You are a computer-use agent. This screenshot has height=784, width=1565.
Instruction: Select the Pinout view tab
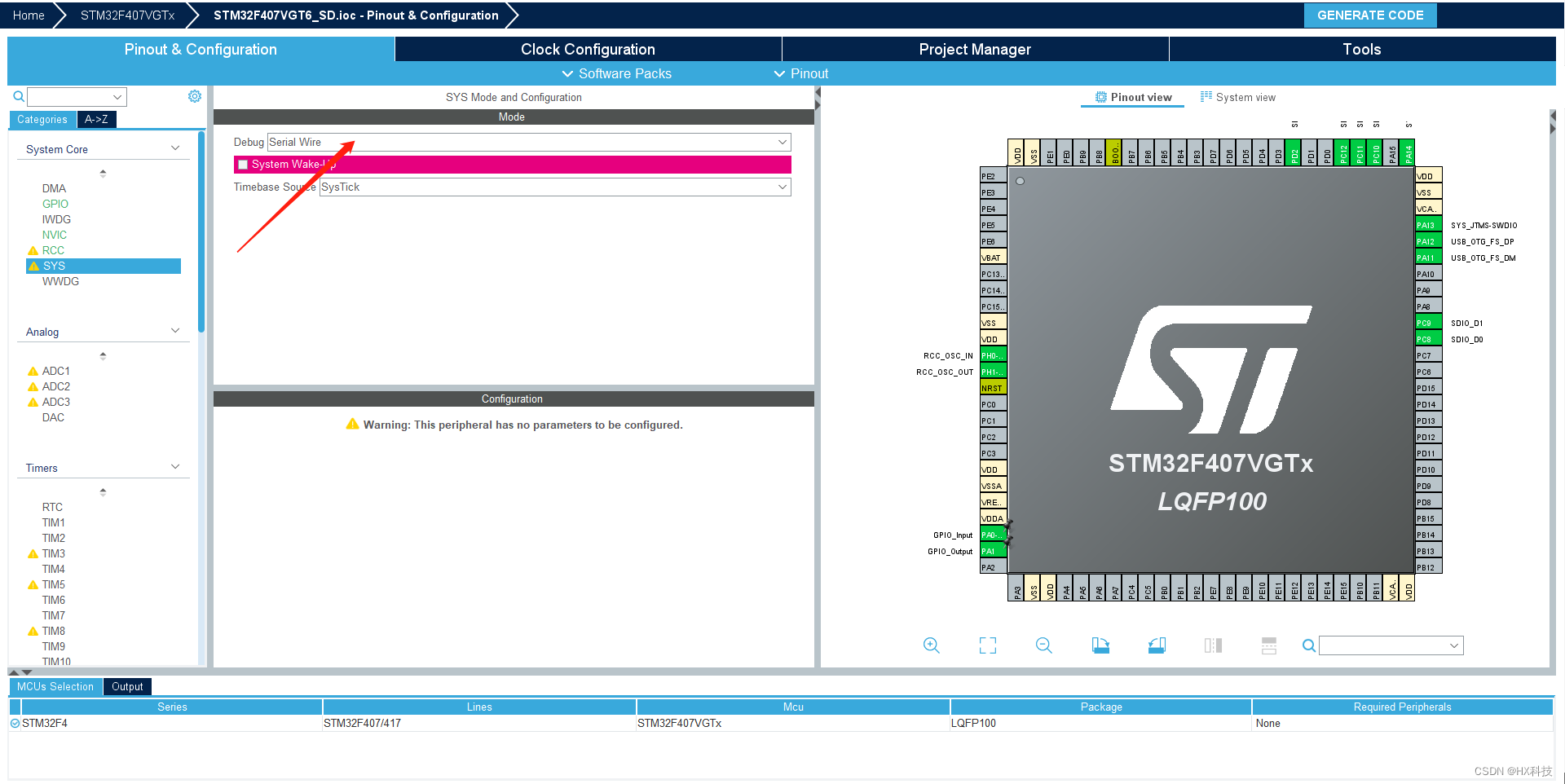pos(1133,97)
